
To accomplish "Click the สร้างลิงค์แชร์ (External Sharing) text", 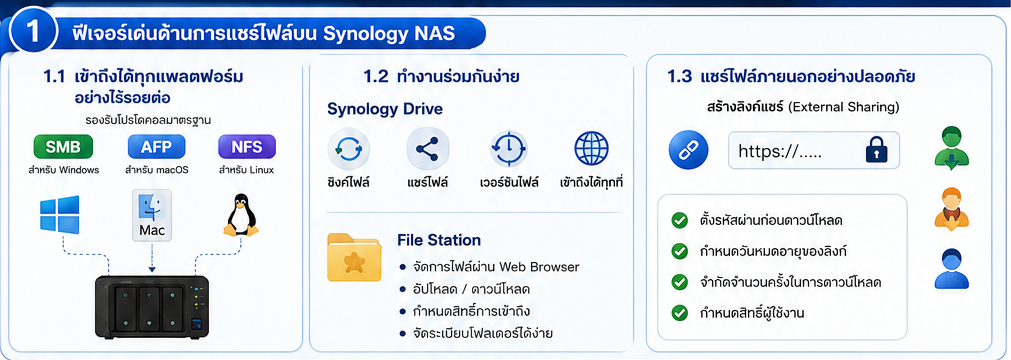I will point(803,107).
